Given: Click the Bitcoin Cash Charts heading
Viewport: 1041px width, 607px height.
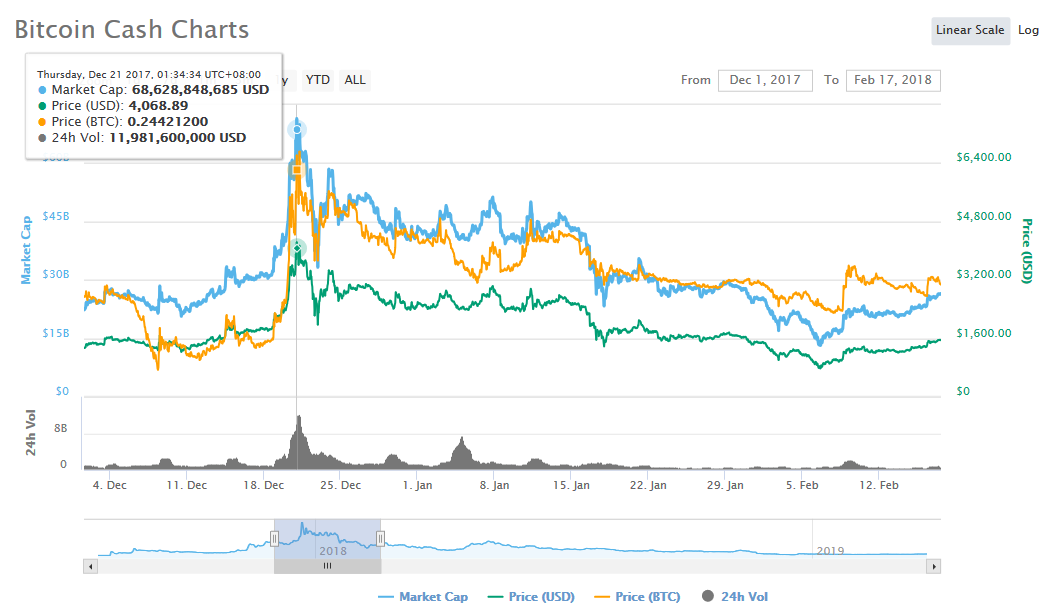Looking at the screenshot, I should pyautogui.click(x=131, y=30).
